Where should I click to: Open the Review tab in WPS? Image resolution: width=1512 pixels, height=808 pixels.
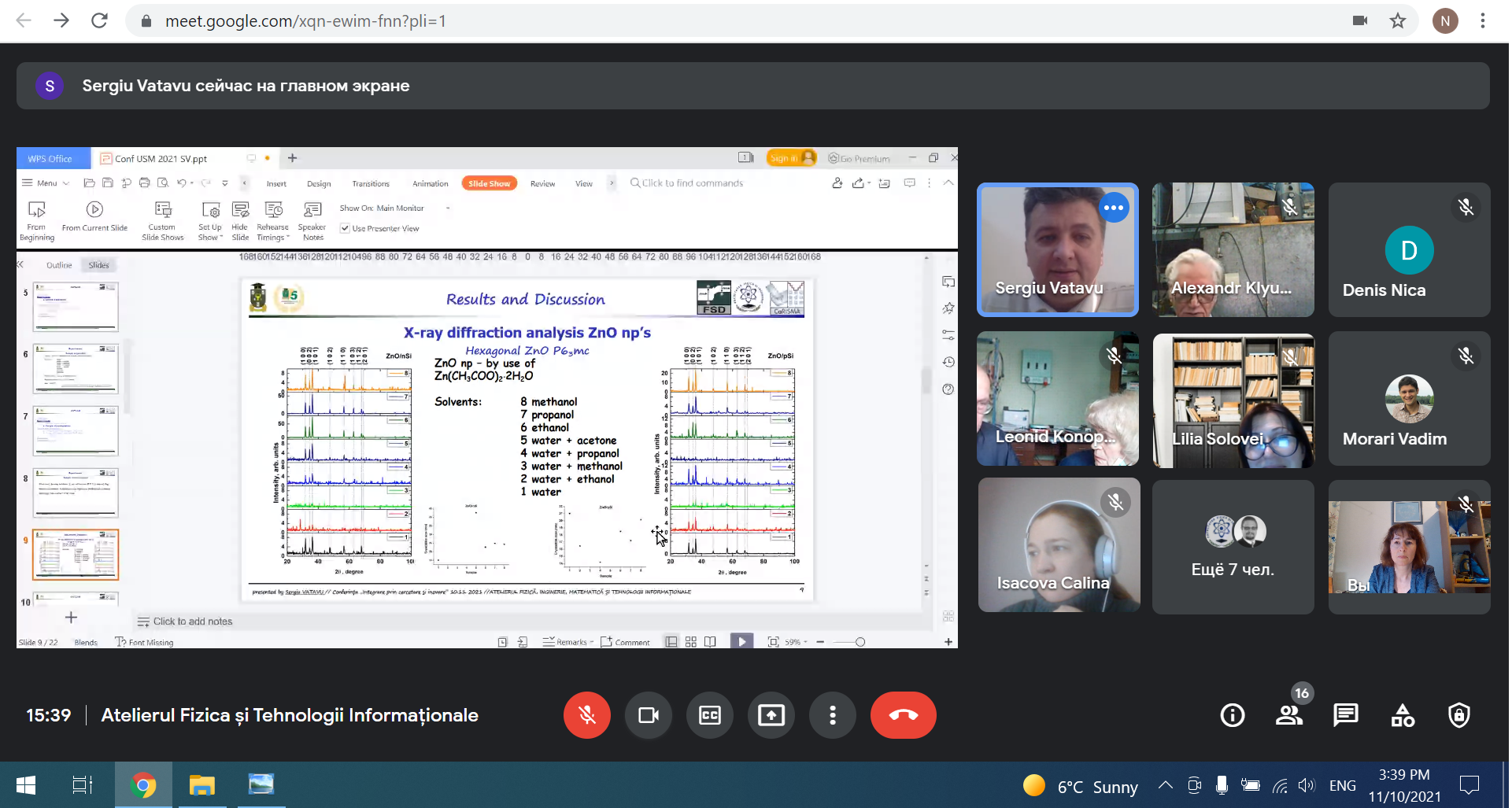[x=542, y=183]
